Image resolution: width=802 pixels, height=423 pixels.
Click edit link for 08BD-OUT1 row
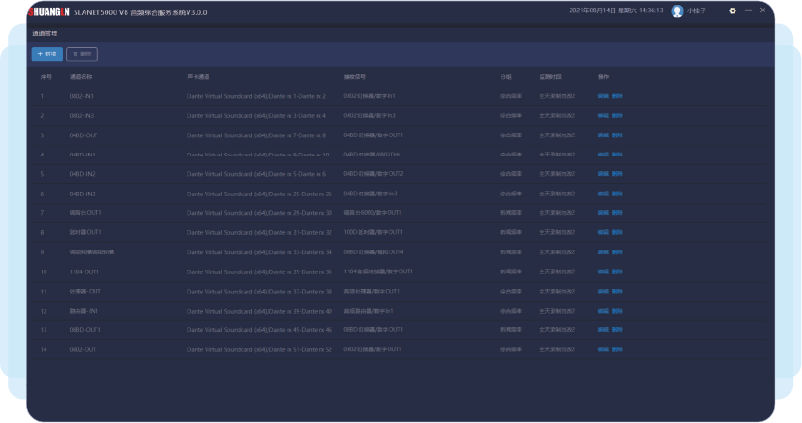(x=603, y=329)
